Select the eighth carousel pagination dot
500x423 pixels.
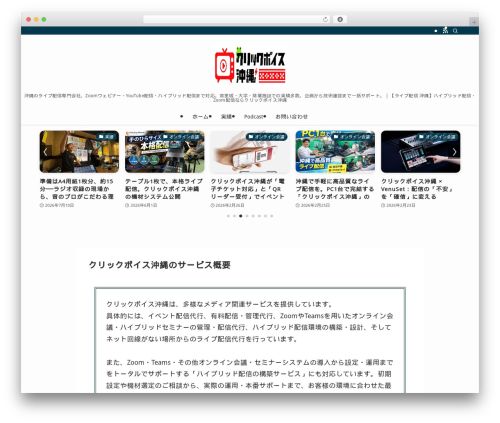pyautogui.click(x=271, y=216)
